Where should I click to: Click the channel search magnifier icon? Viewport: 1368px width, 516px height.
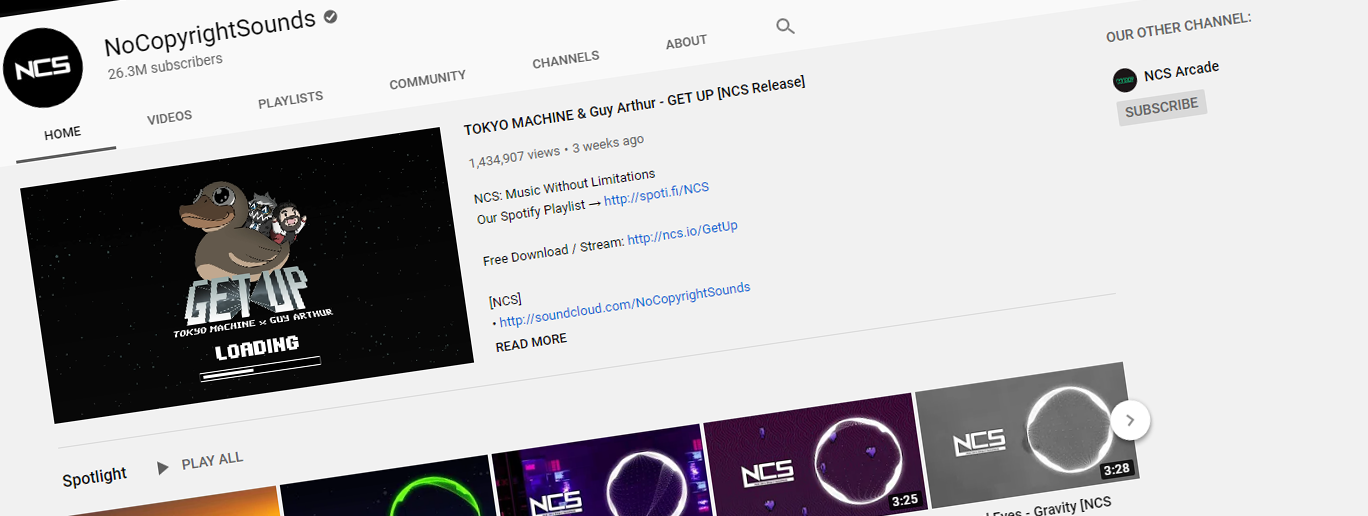click(785, 26)
